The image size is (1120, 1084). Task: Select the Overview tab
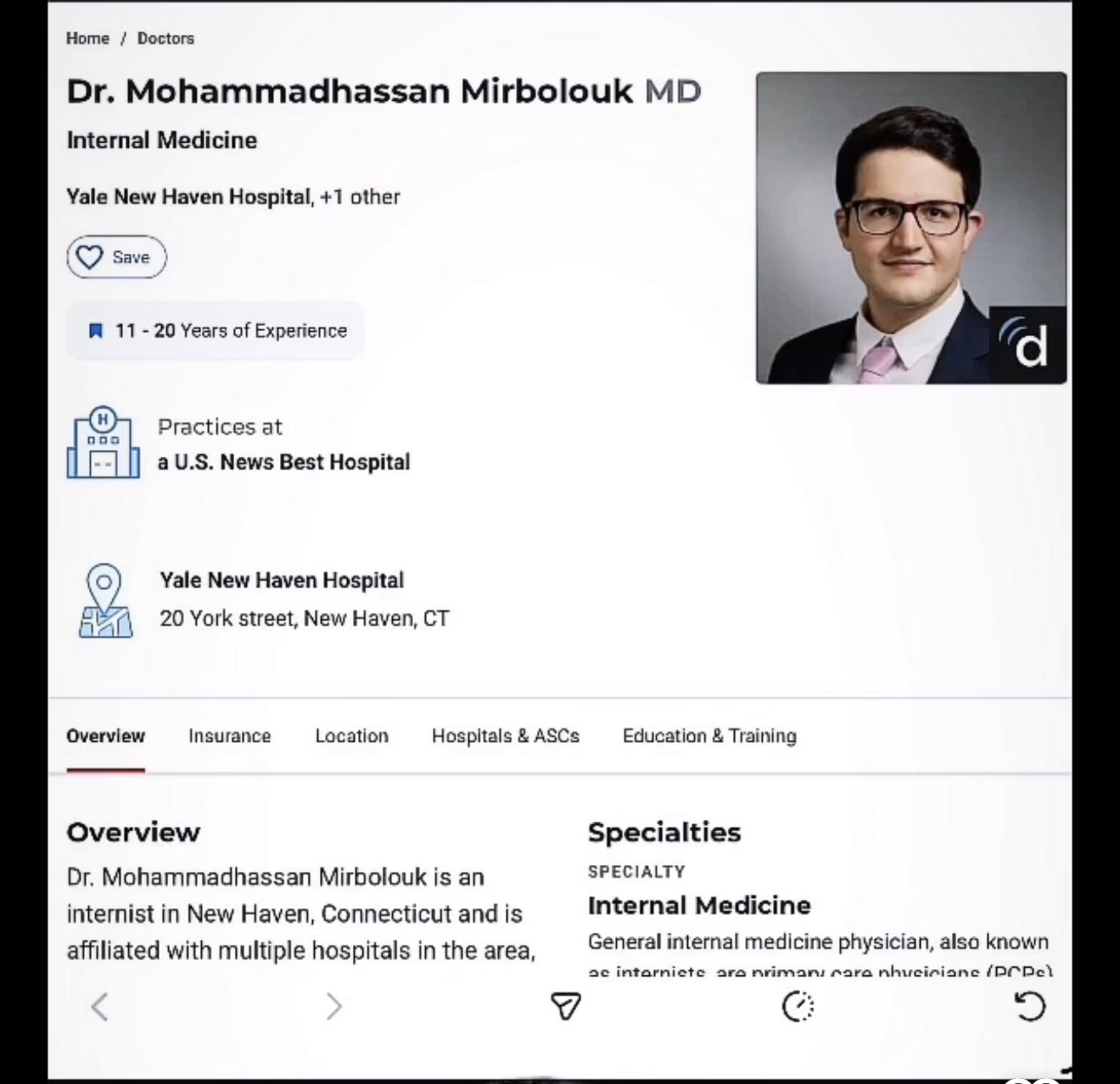pyautogui.click(x=106, y=736)
